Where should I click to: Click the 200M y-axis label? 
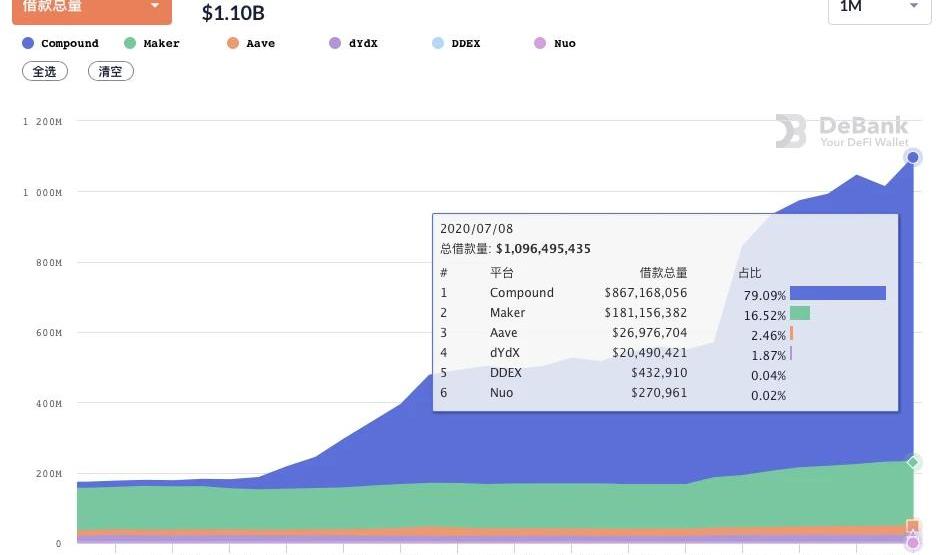49,474
